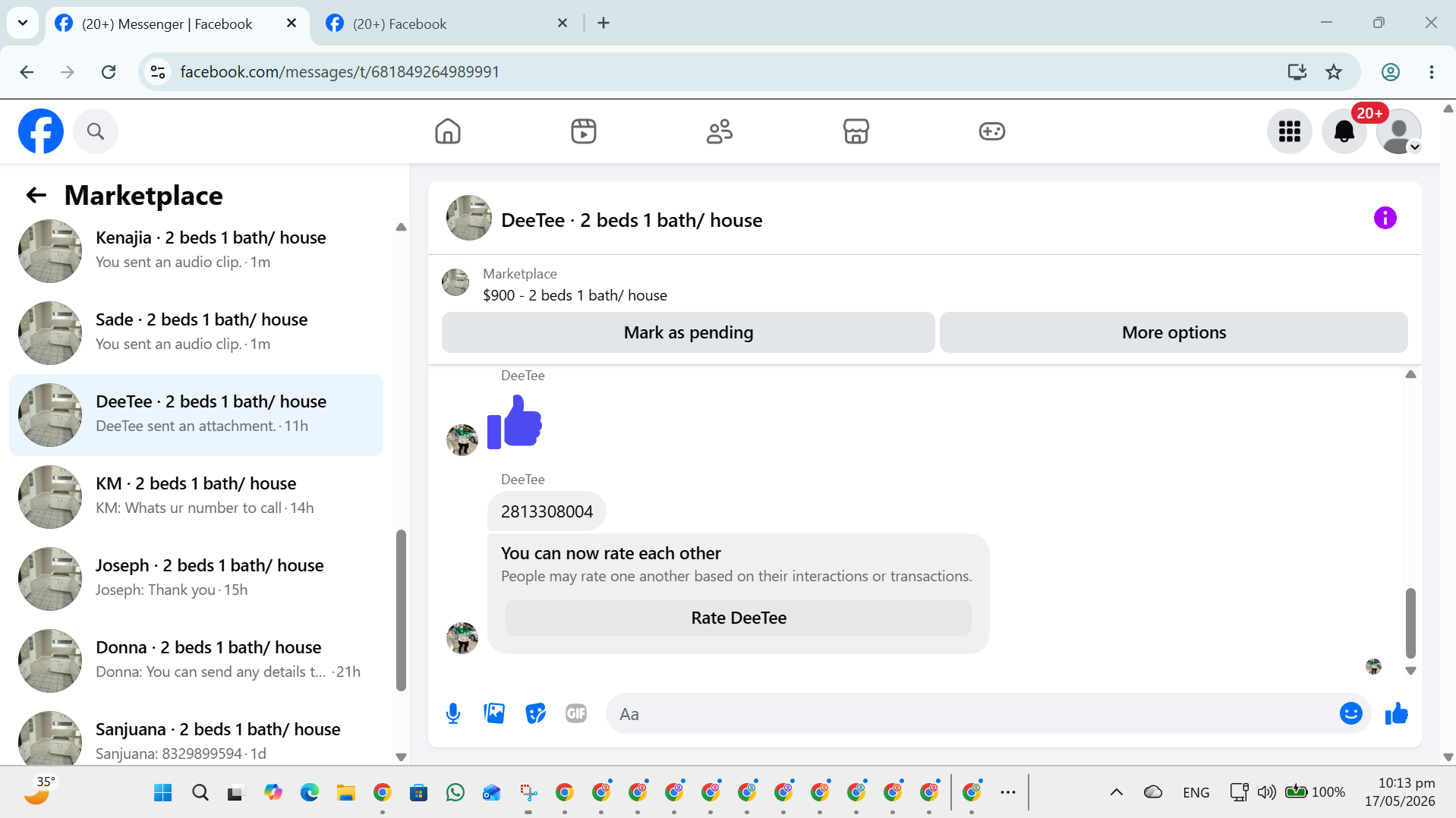Choose a GIF for the message
The width and height of the screenshot is (1456, 818).
[x=576, y=713]
